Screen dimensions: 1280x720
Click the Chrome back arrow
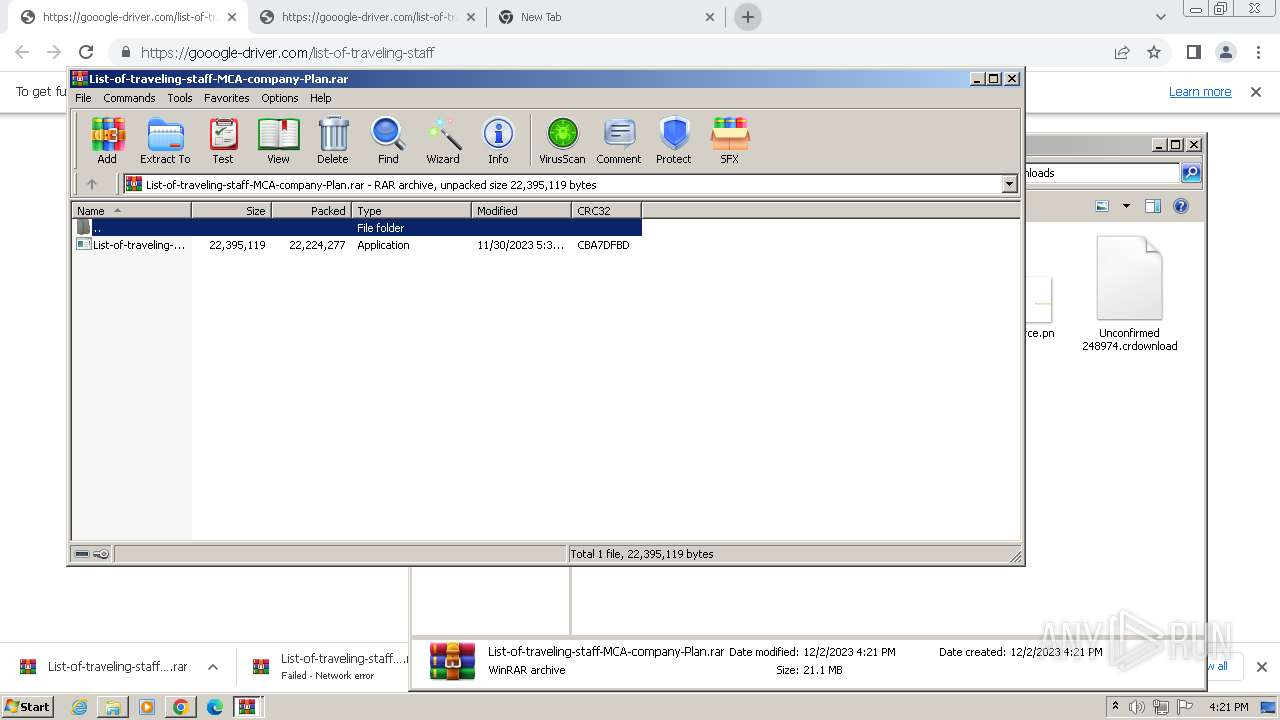coord(22,52)
